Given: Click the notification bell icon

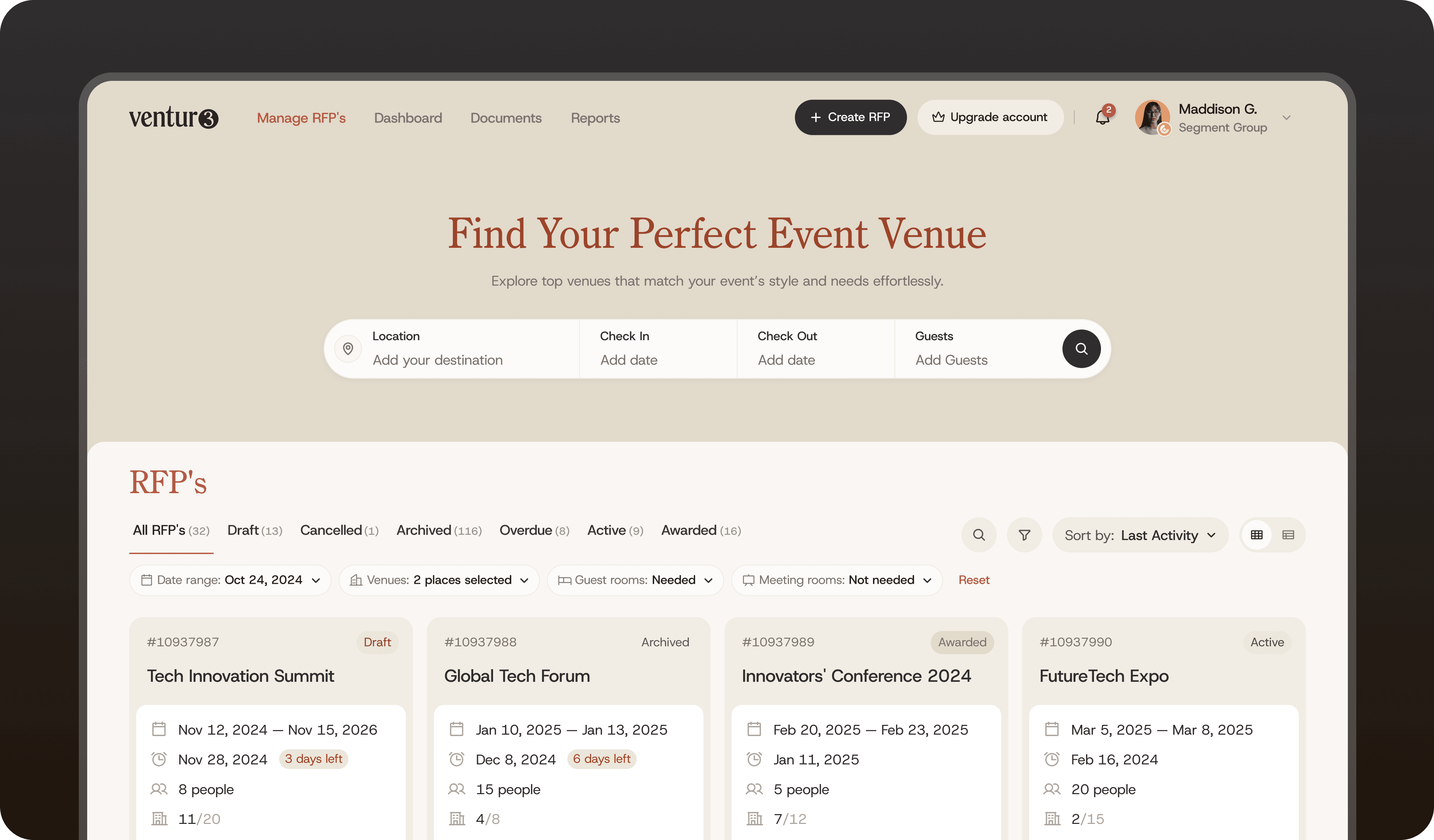Looking at the screenshot, I should coord(1102,118).
